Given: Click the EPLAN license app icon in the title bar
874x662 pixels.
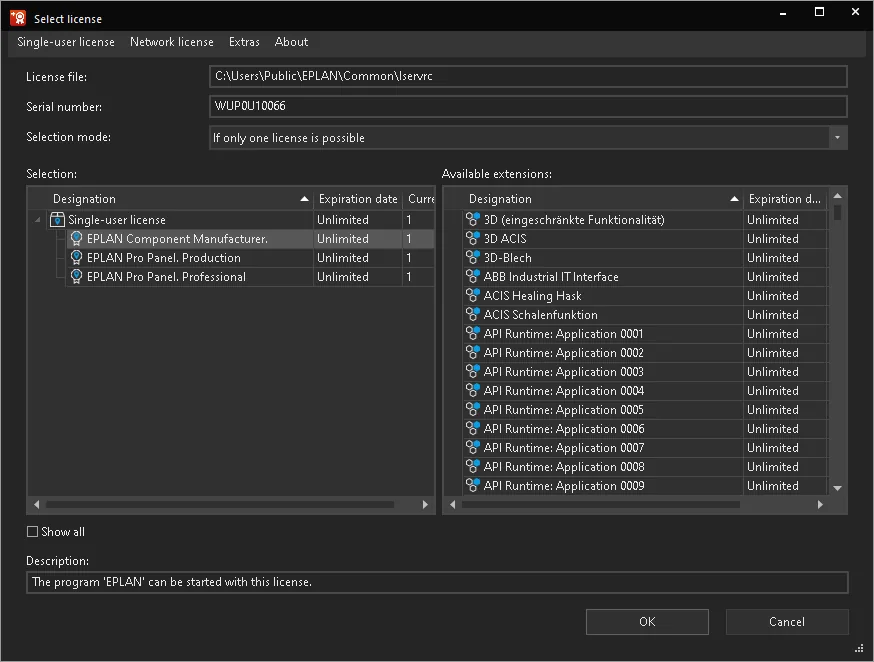Looking at the screenshot, I should tap(18, 18).
